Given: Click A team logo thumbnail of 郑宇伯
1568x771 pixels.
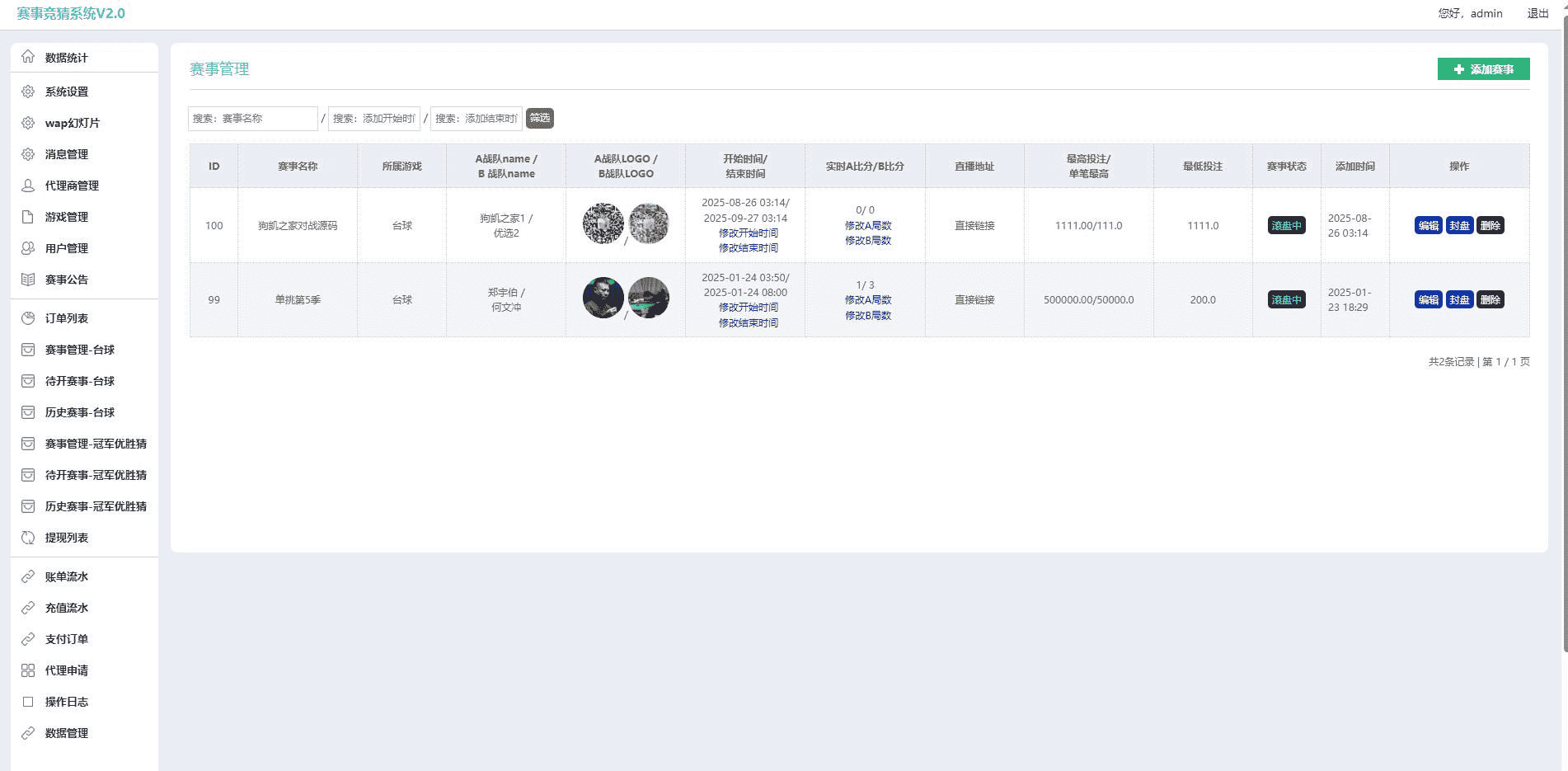Looking at the screenshot, I should pyautogui.click(x=603, y=298).
